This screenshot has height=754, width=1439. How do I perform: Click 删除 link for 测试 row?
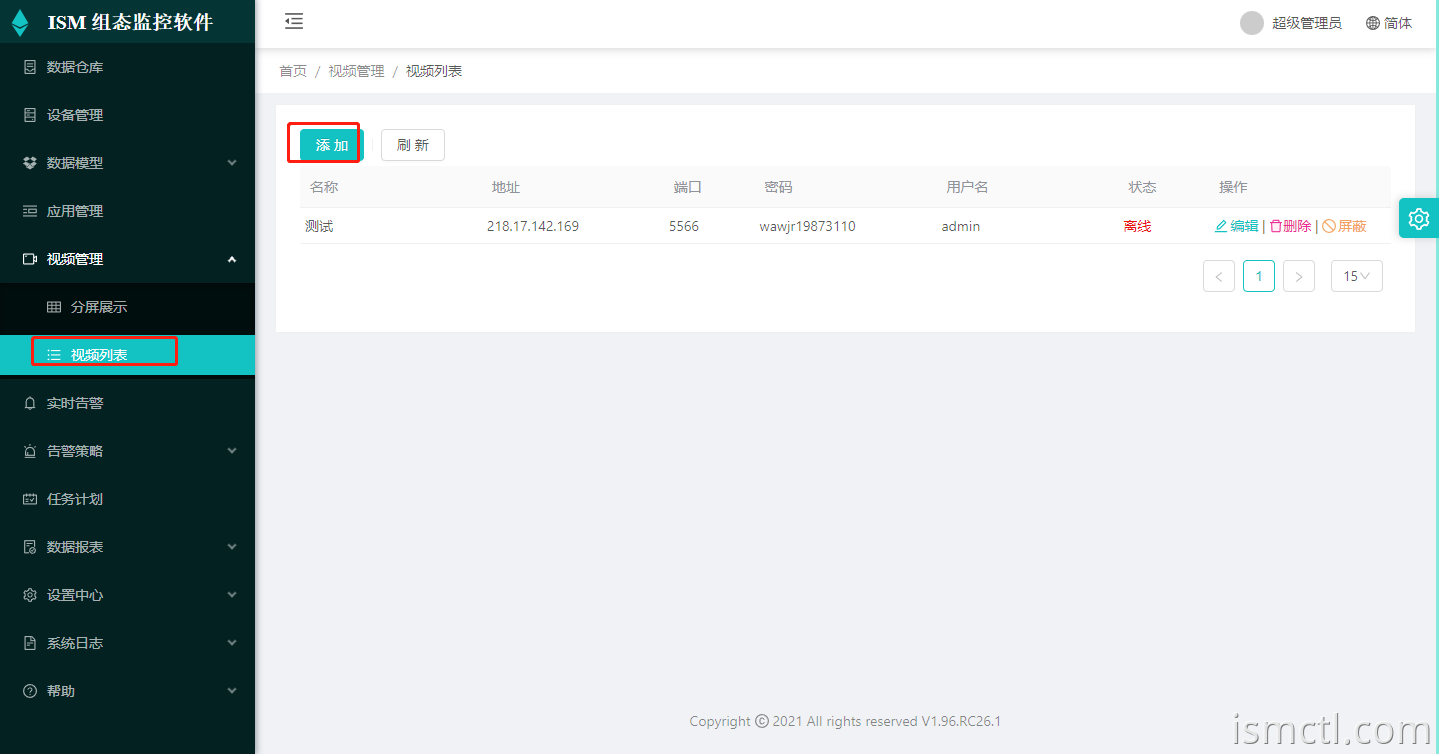coord(1291,226)
